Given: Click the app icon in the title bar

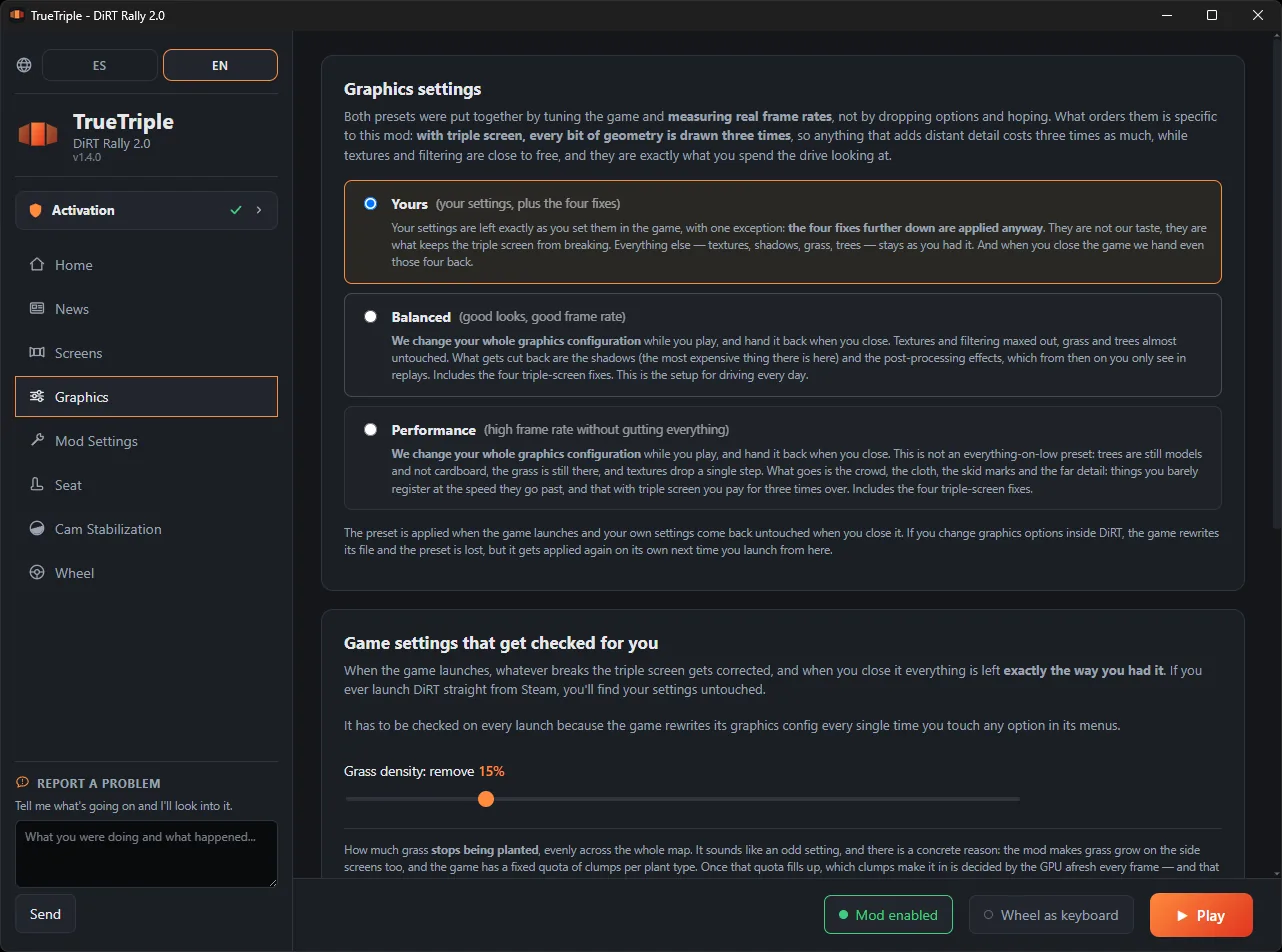Looking at the screenshot, I should coord(17,16).
